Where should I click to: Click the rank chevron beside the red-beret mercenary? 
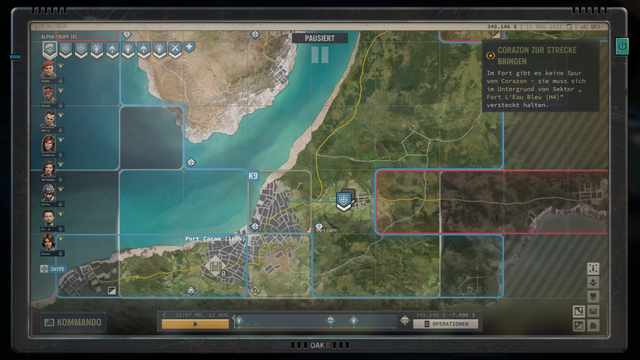click(61, 65)
